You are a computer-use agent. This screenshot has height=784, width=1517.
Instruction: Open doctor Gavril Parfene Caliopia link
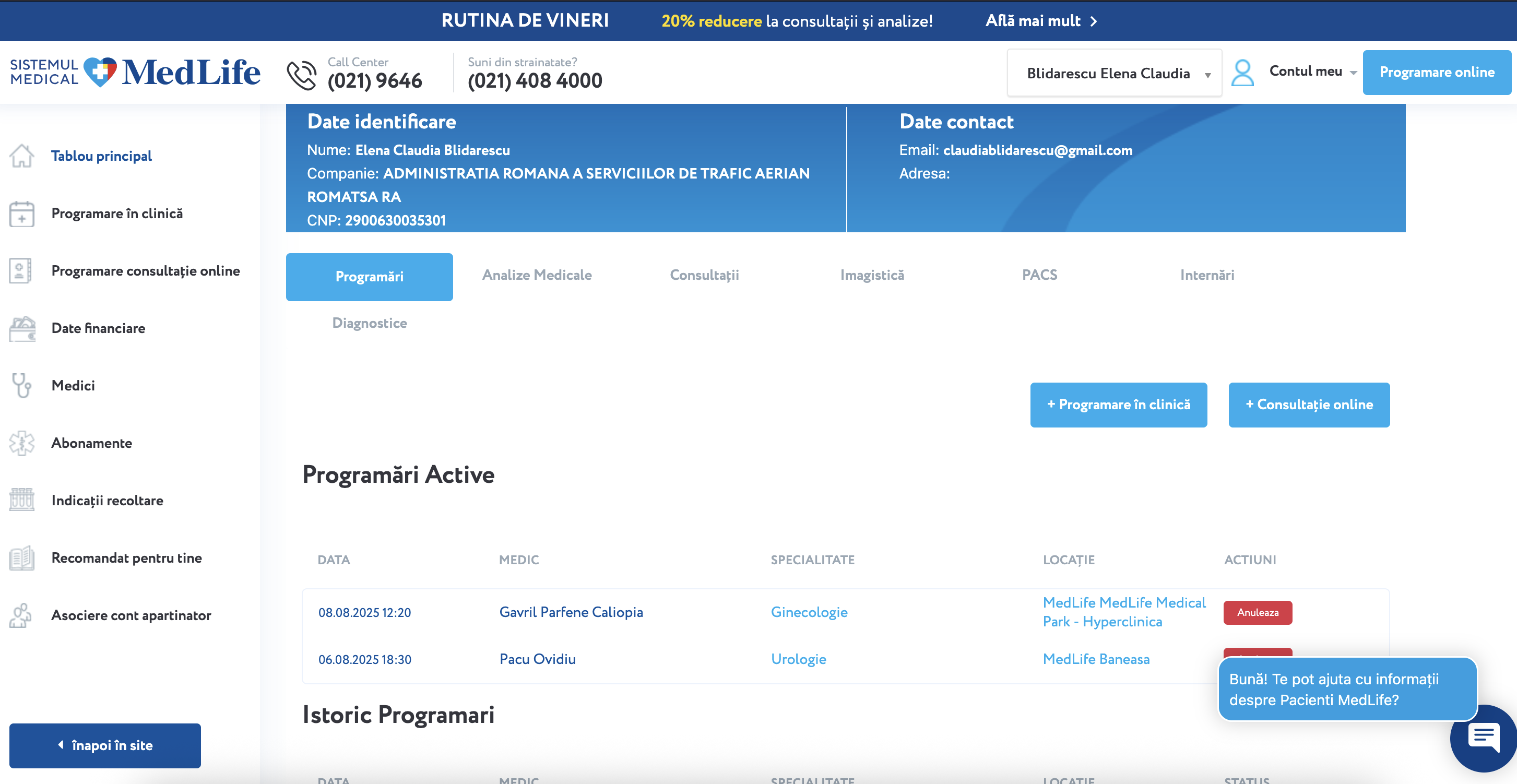coord(571,612)
